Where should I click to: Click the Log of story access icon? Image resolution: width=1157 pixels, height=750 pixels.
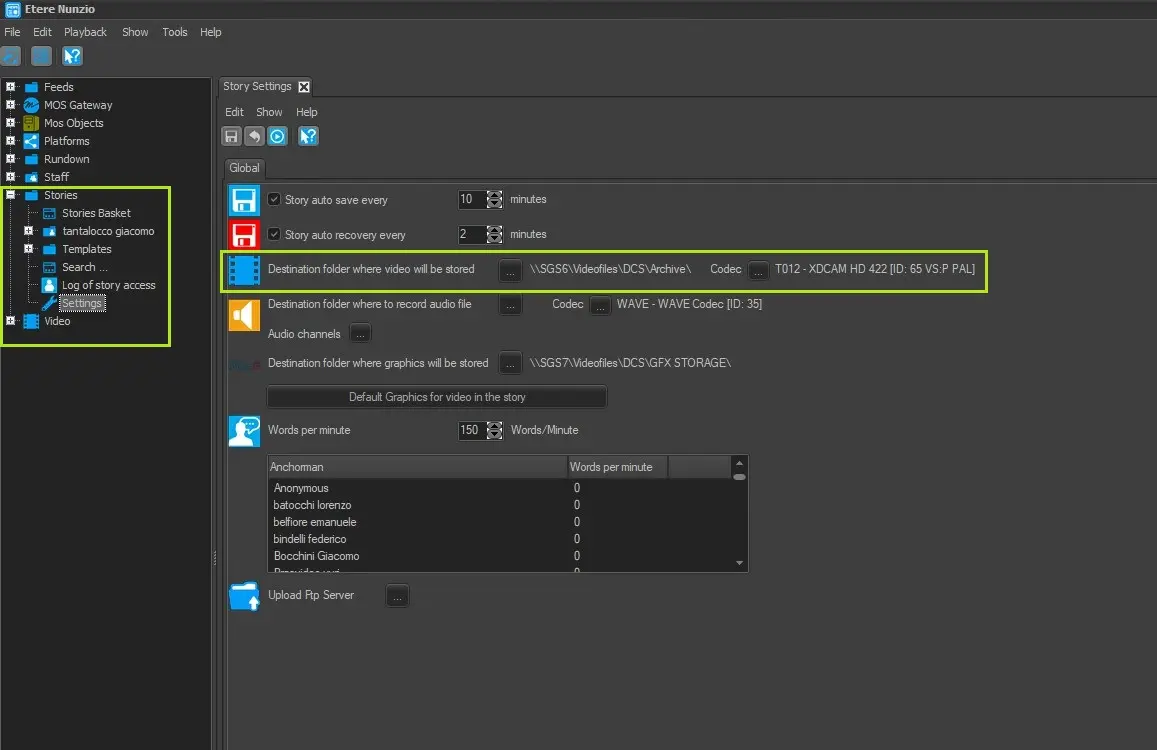pos(49,285)
